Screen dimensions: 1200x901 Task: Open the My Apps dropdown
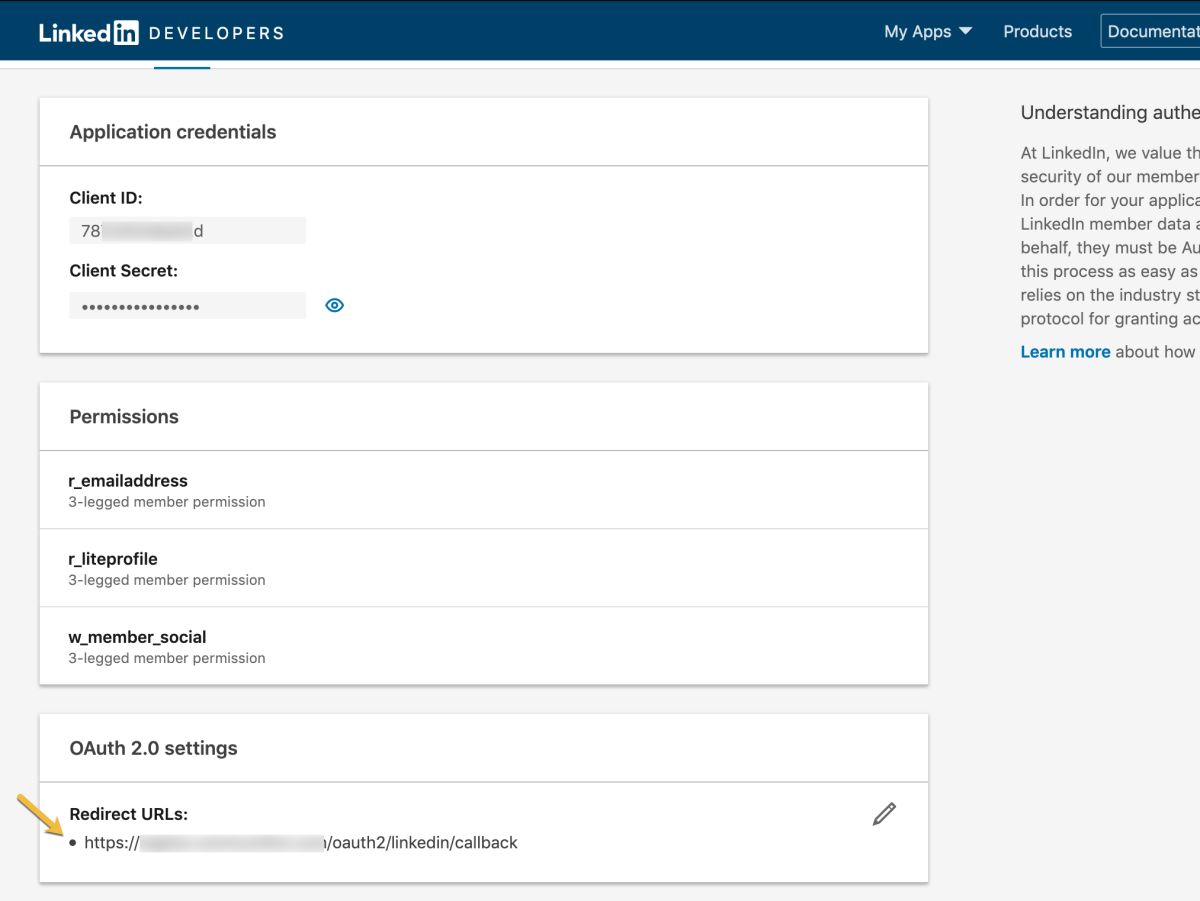coord(928,31)
